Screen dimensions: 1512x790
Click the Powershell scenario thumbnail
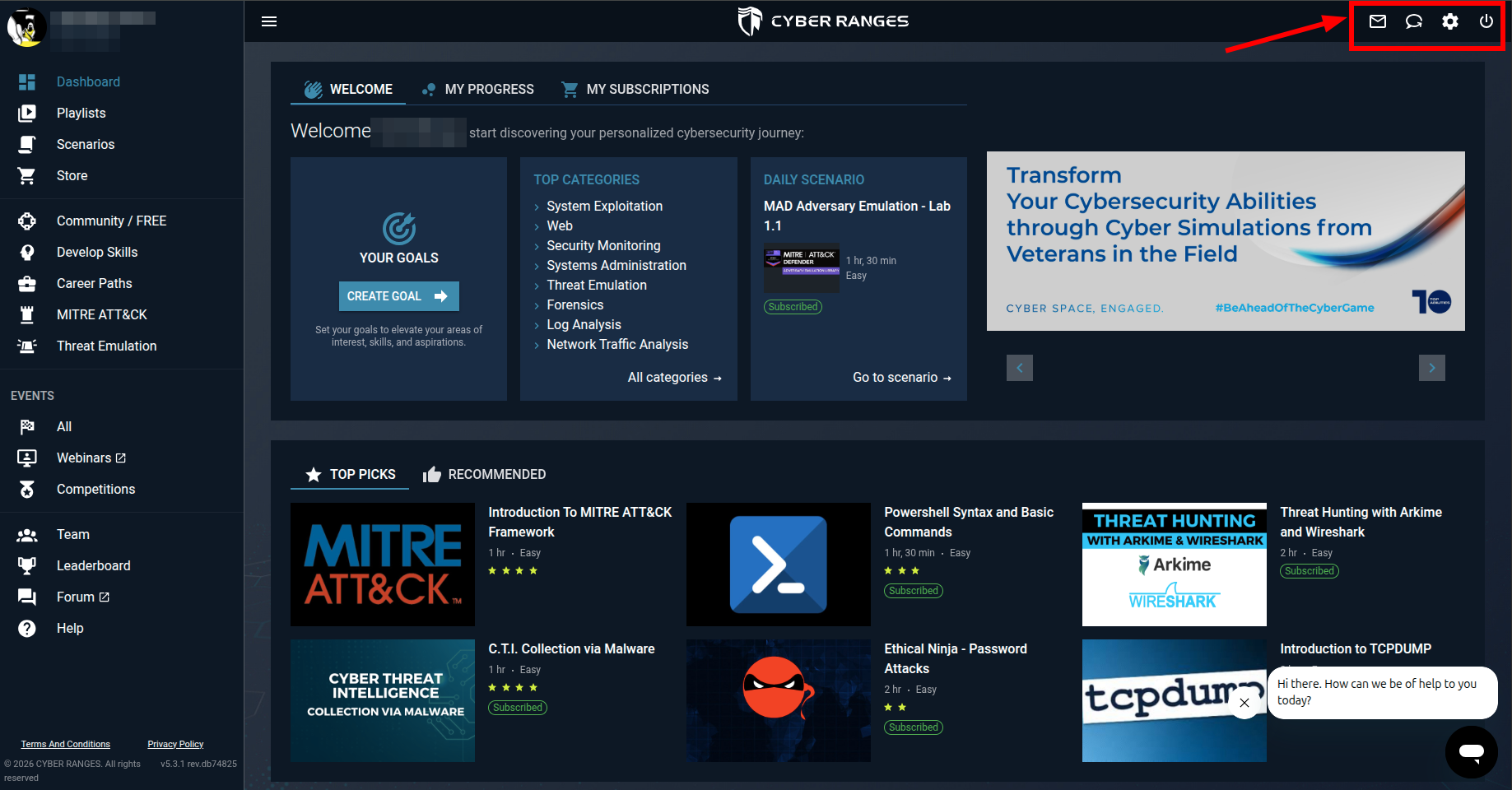779,565
